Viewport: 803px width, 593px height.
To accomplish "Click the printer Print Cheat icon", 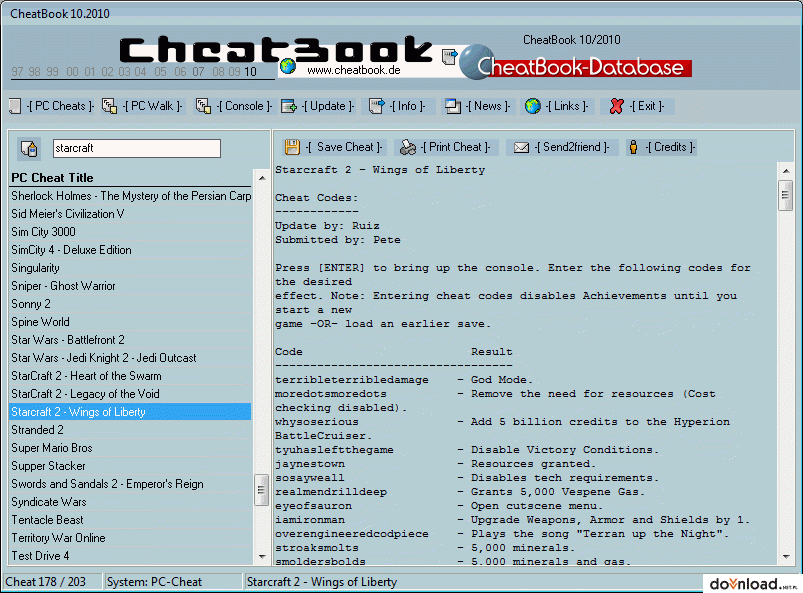I will [x=408, y=147].
